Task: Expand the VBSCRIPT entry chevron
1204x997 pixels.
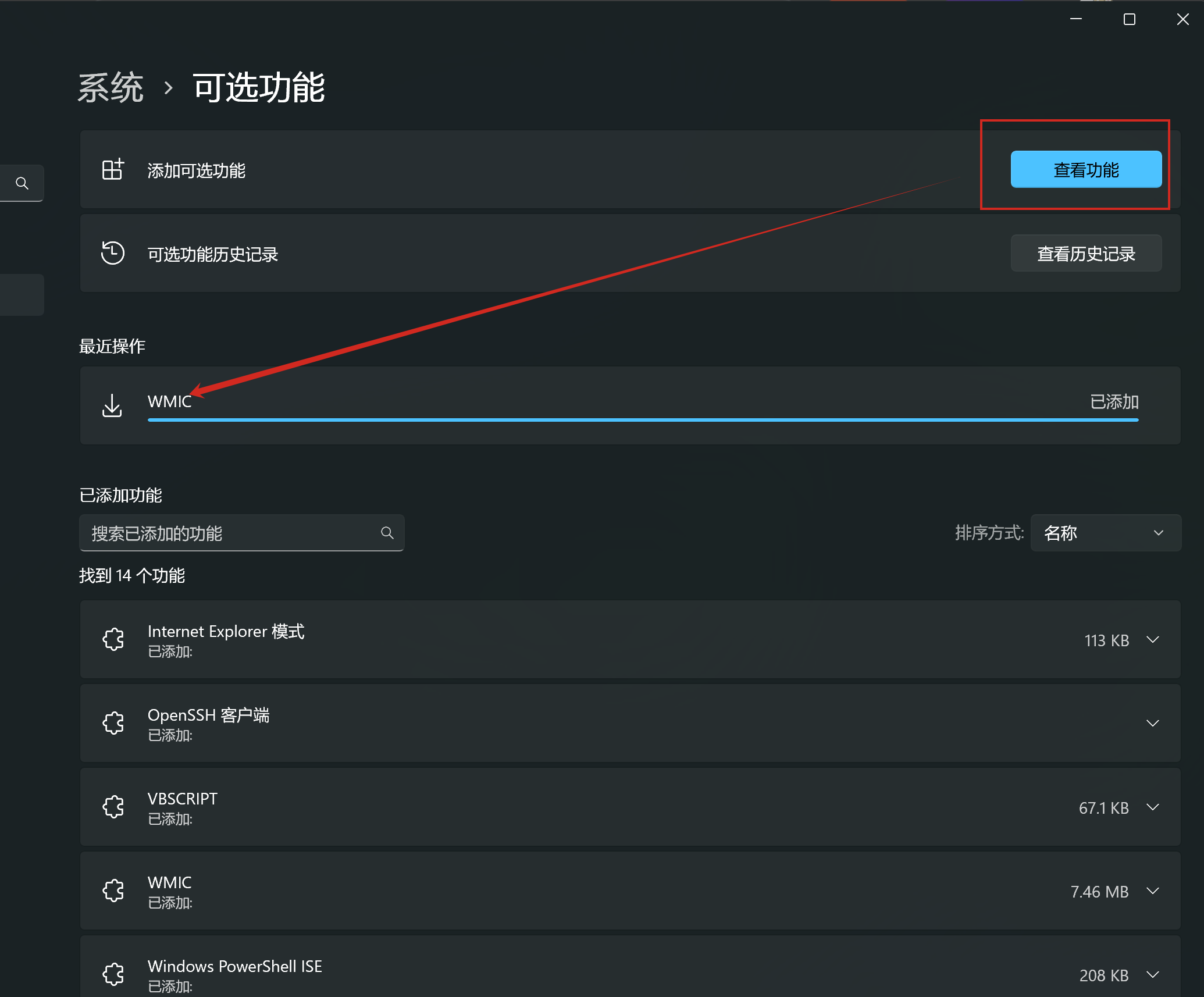Action: coord(1152,807)
